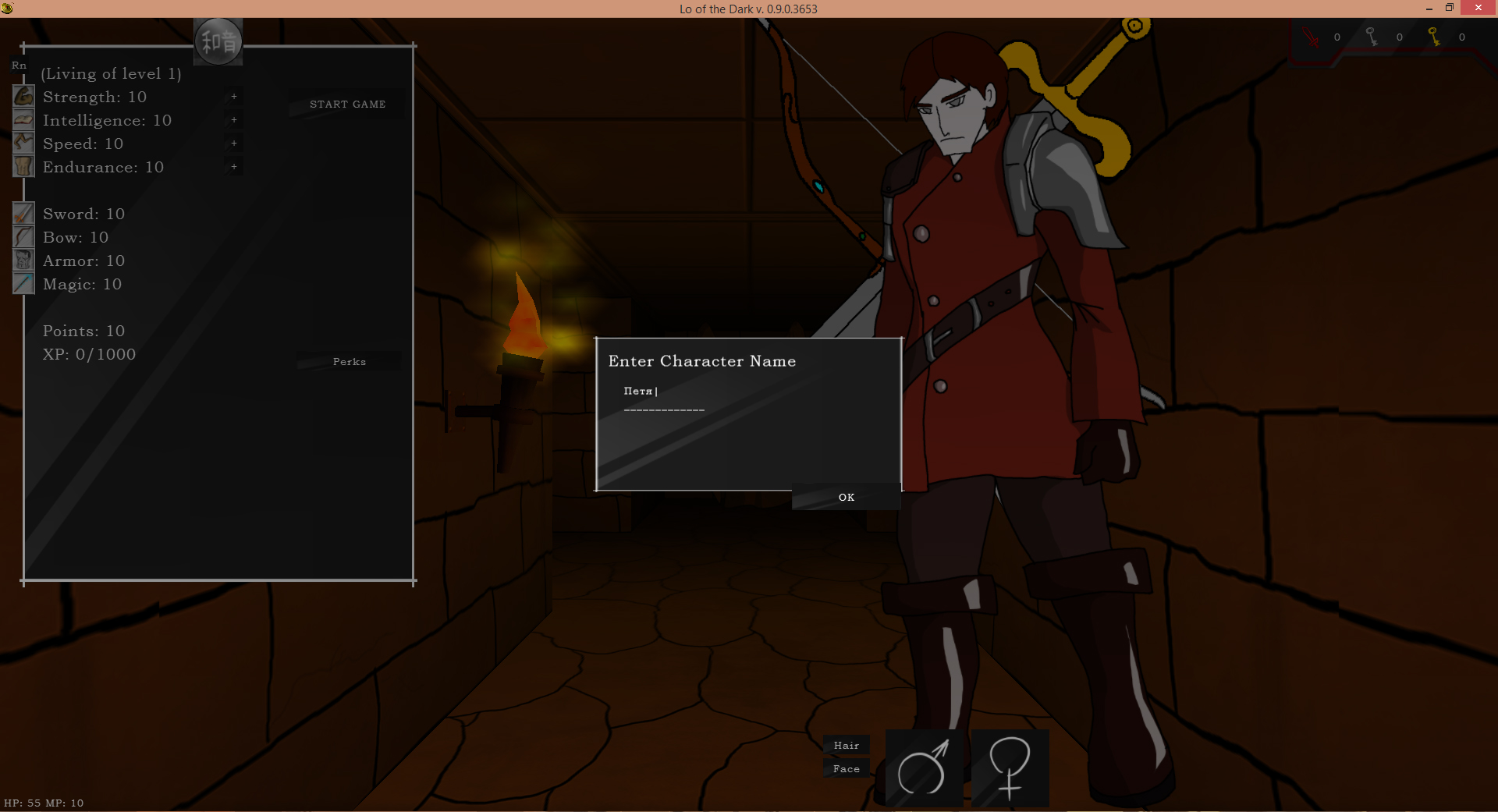Confirm character name with OK

847,497
